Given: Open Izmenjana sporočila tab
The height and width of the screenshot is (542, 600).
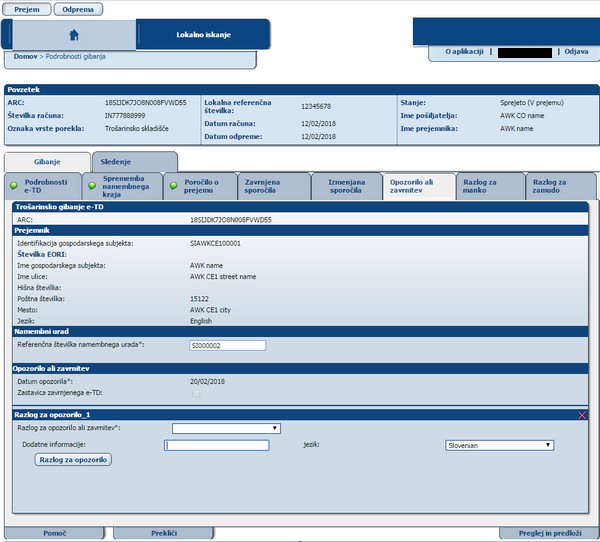Looking at the screenshot, I should [346, 186].
